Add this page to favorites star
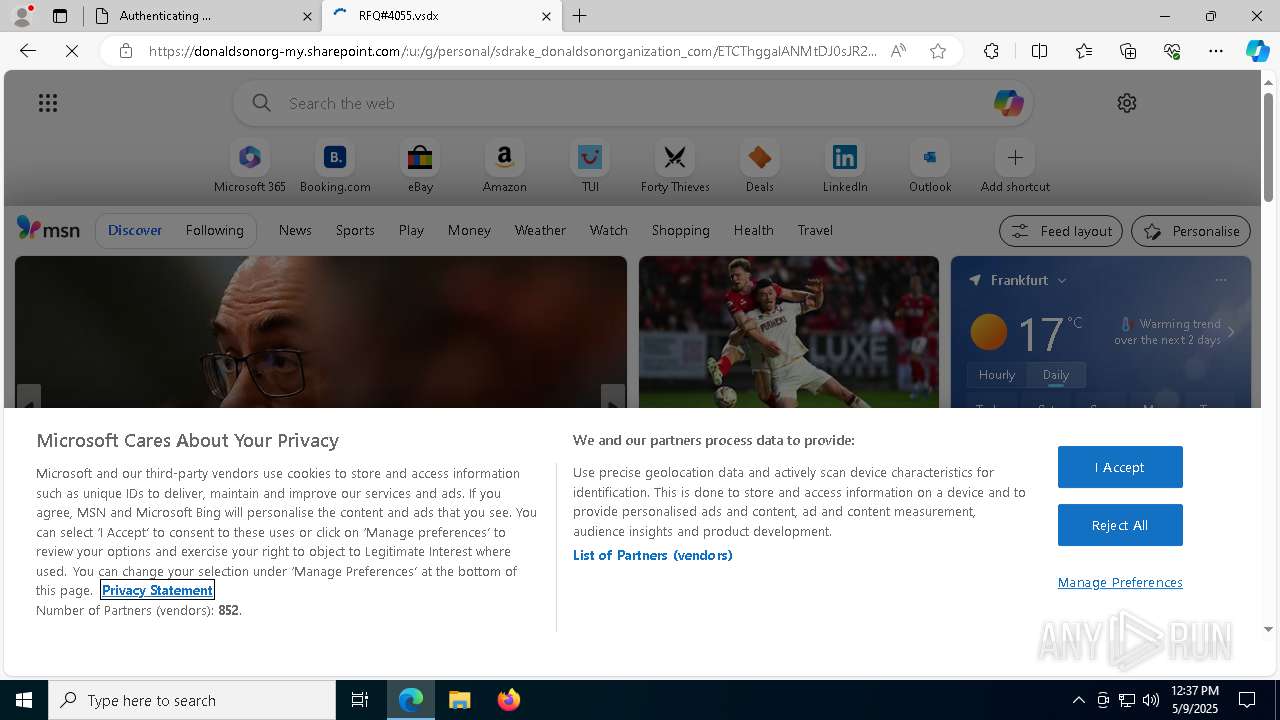The image size is (1280, 720). (x=938, y=51)
